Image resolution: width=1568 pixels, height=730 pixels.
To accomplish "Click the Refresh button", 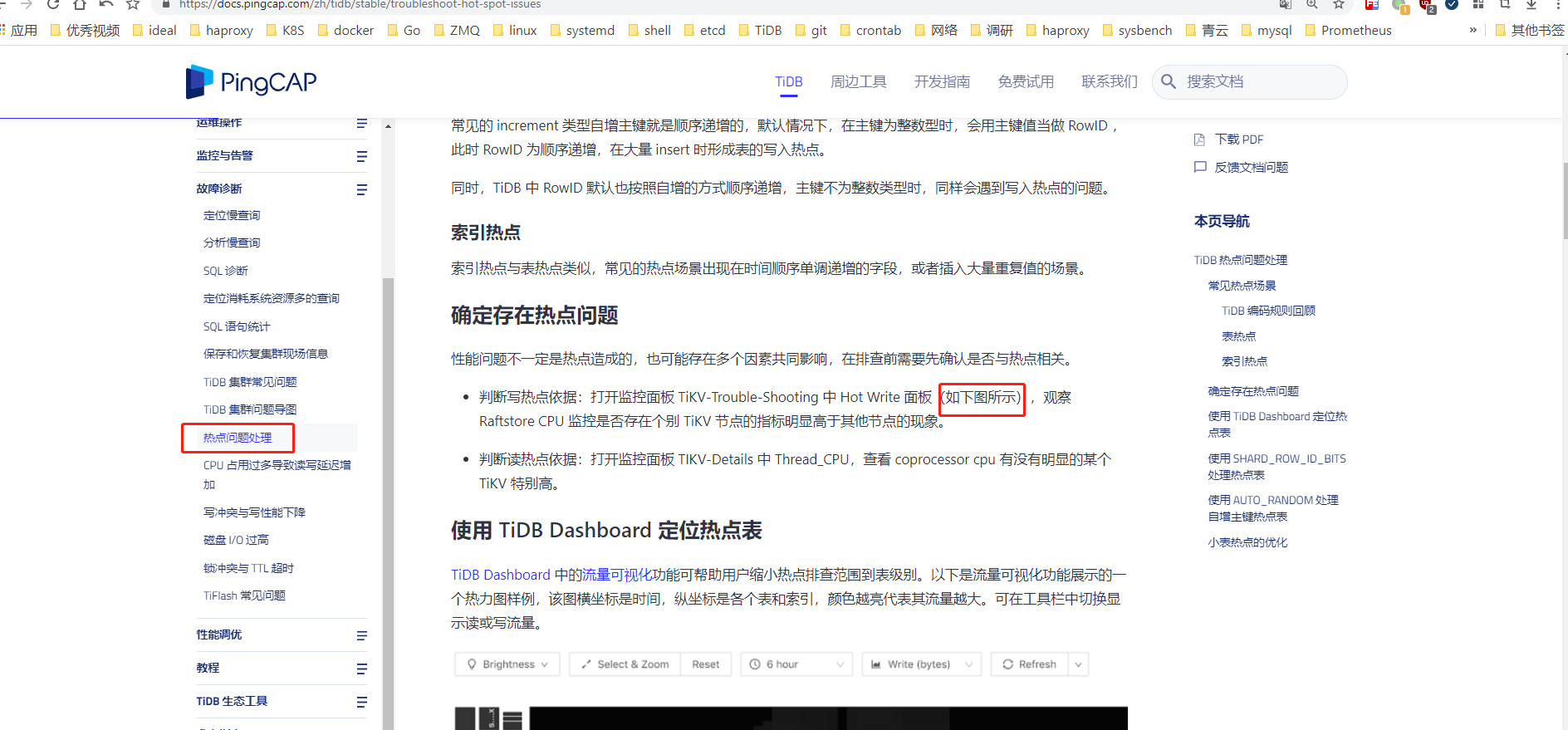I will [x=1030, y=664].
